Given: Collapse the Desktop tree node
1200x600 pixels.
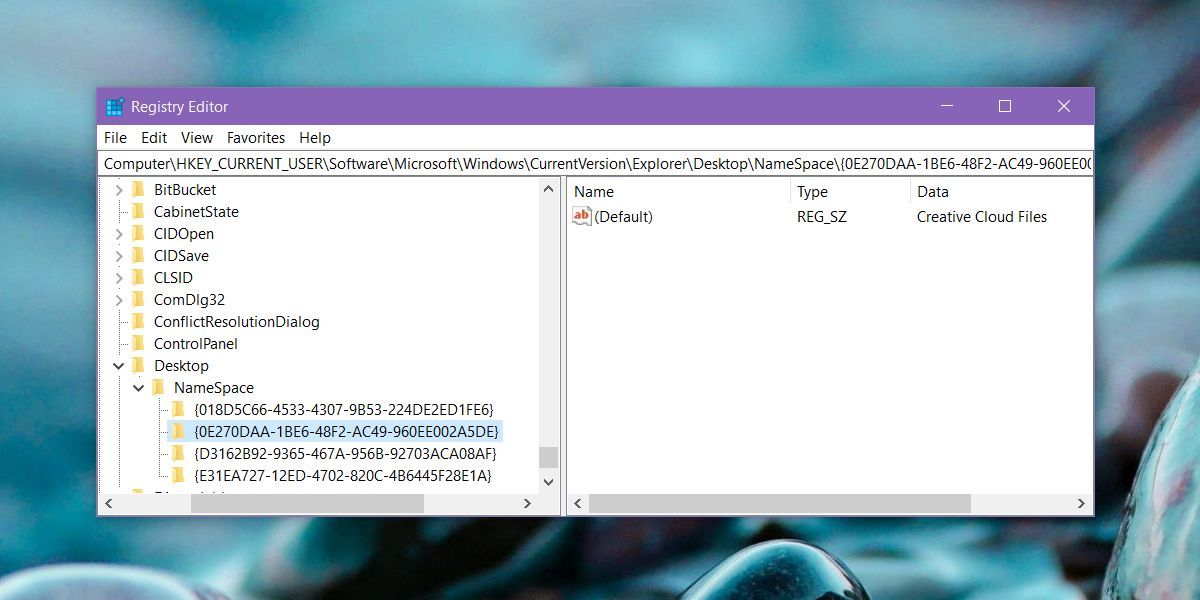Looking at the screenshot, I should 119,366.
